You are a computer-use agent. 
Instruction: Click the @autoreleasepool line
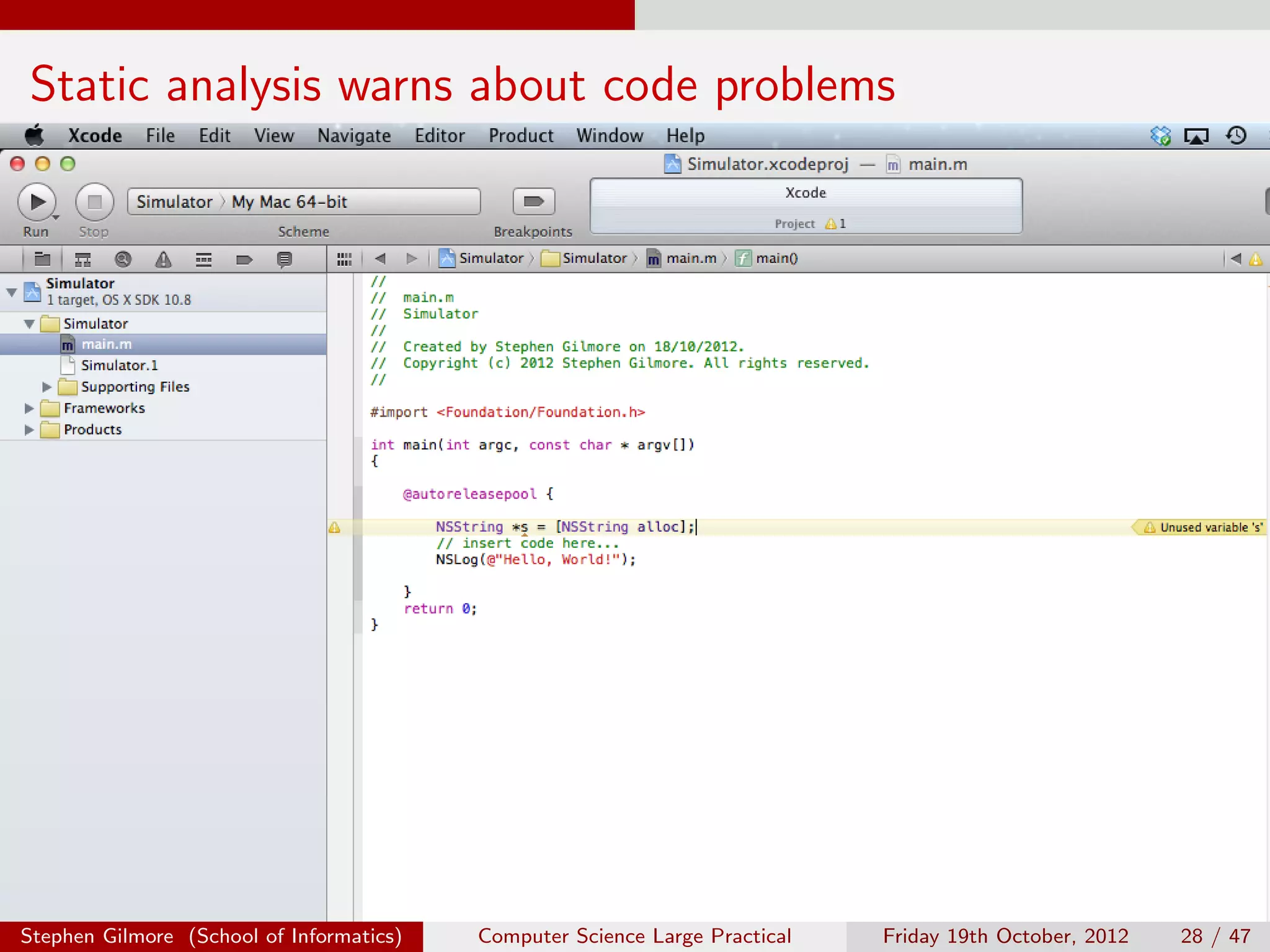pyautogui.click(x=478, y=494)
